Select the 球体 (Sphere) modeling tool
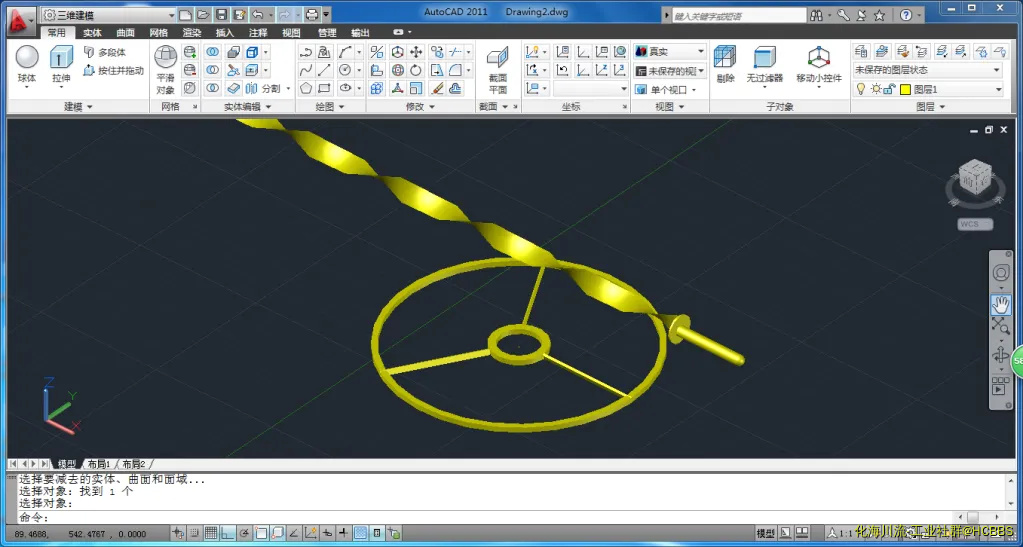1023x547 pixels. point(27,63)
